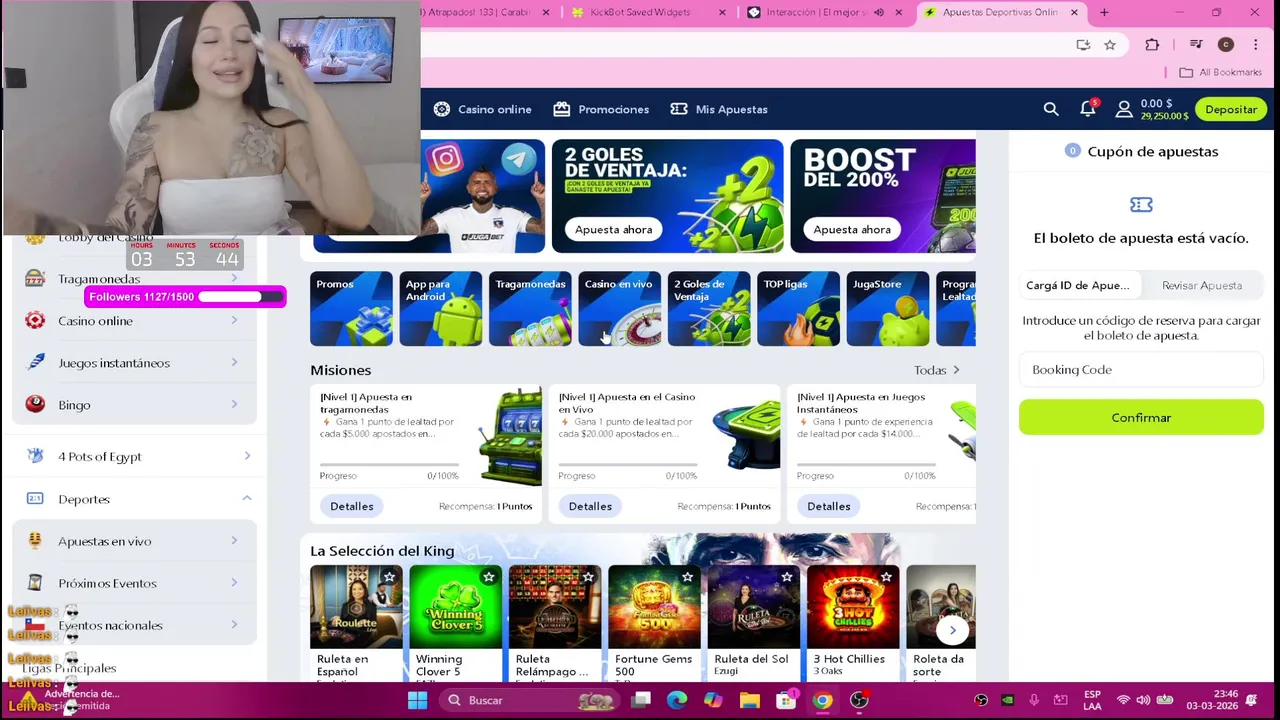The image size is (1280, 720).
Task: Click the Depositar button
Action: pos(1231,109)
